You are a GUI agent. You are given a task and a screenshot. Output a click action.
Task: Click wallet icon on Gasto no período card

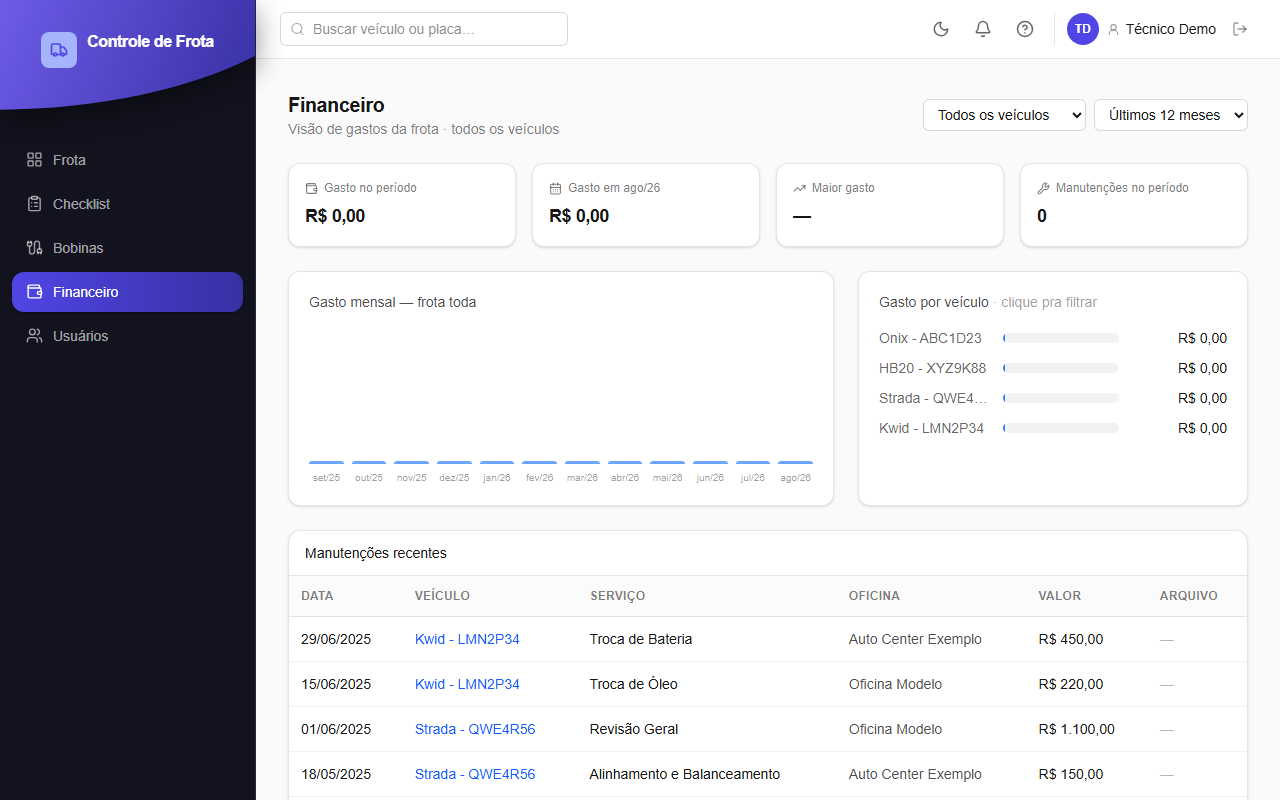point(311,188)
